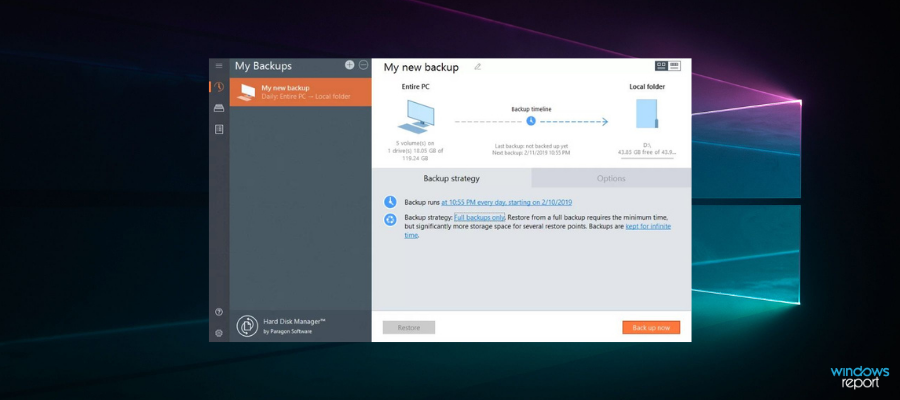Open the Backup & Recovery clock icon
Screen dimensions: 900x400
(219, 87)
